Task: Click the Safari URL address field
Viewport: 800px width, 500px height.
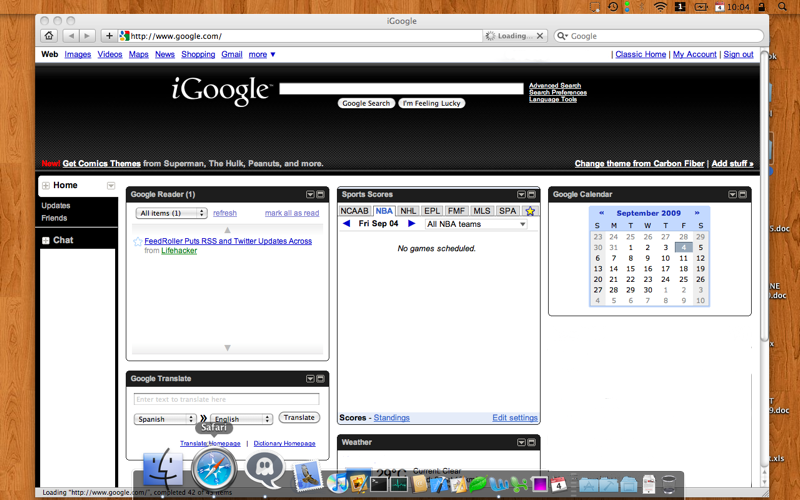Action: pos(300,36)
